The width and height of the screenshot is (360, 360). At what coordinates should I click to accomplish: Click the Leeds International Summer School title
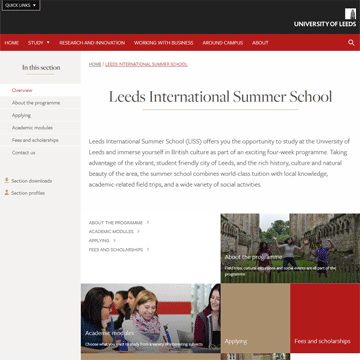point(220,97)
